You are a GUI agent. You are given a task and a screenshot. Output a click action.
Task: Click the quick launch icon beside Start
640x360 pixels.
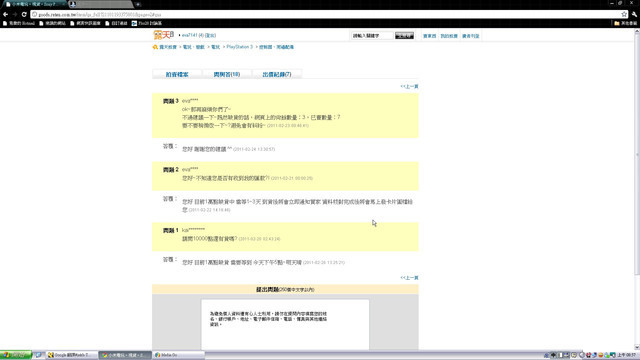point(38,355)
